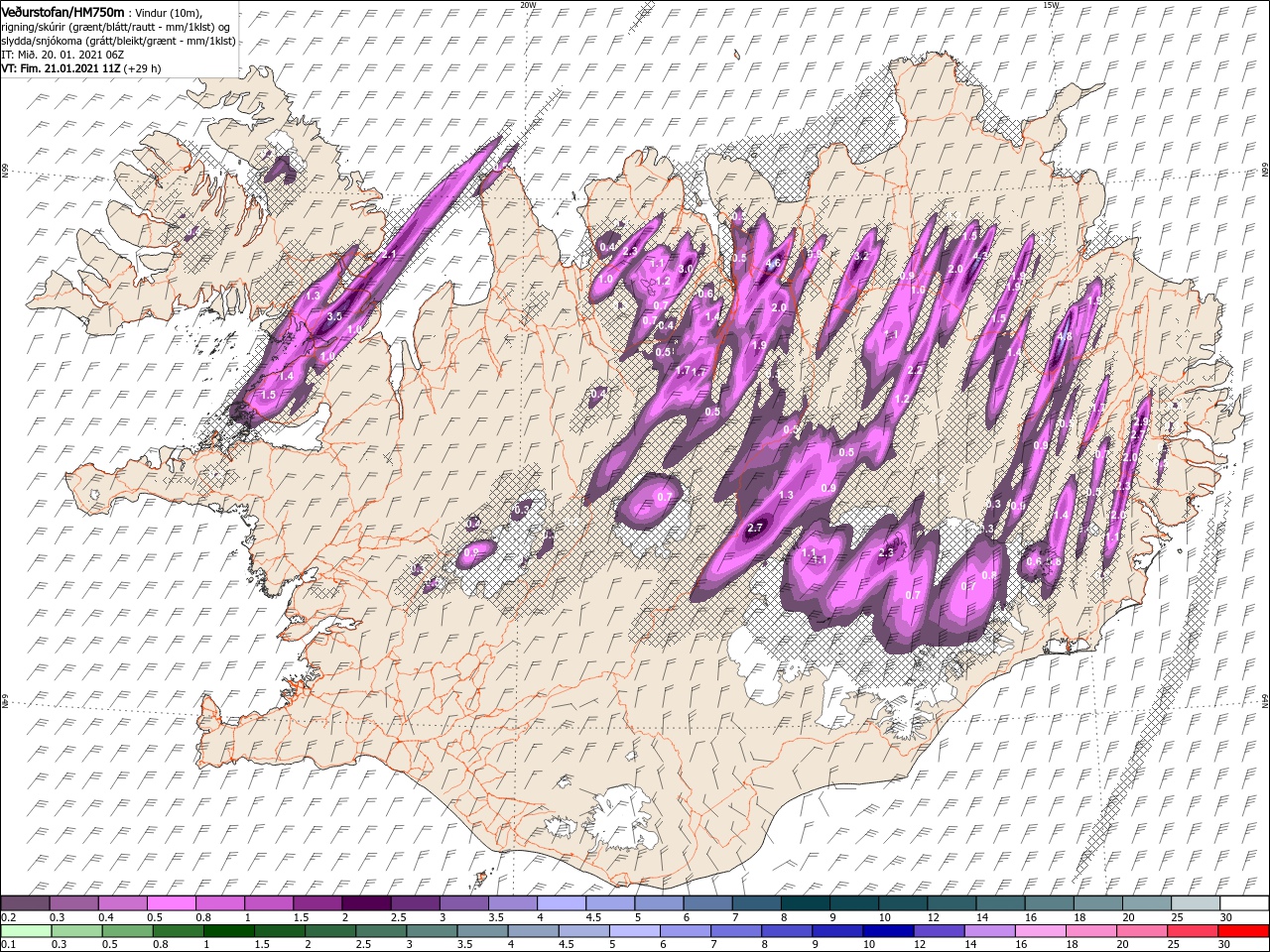Pick the bright red 30+ rain legend swatch
Viewport: 1270px width, 952px height.
click(1244, 931)
